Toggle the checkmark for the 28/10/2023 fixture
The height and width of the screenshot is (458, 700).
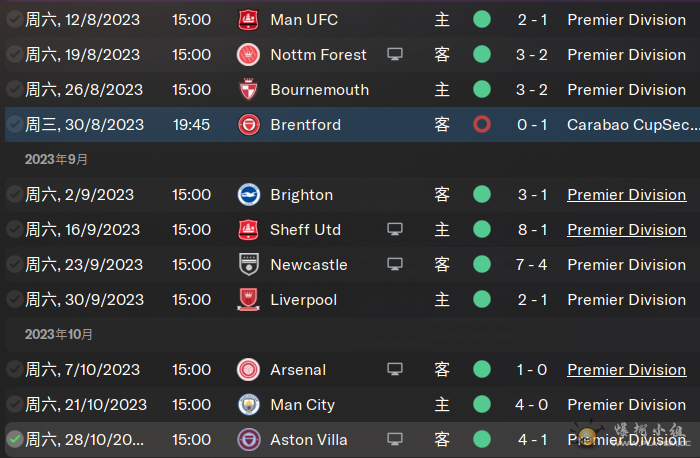pyautogui.click(x=15, y=440)
